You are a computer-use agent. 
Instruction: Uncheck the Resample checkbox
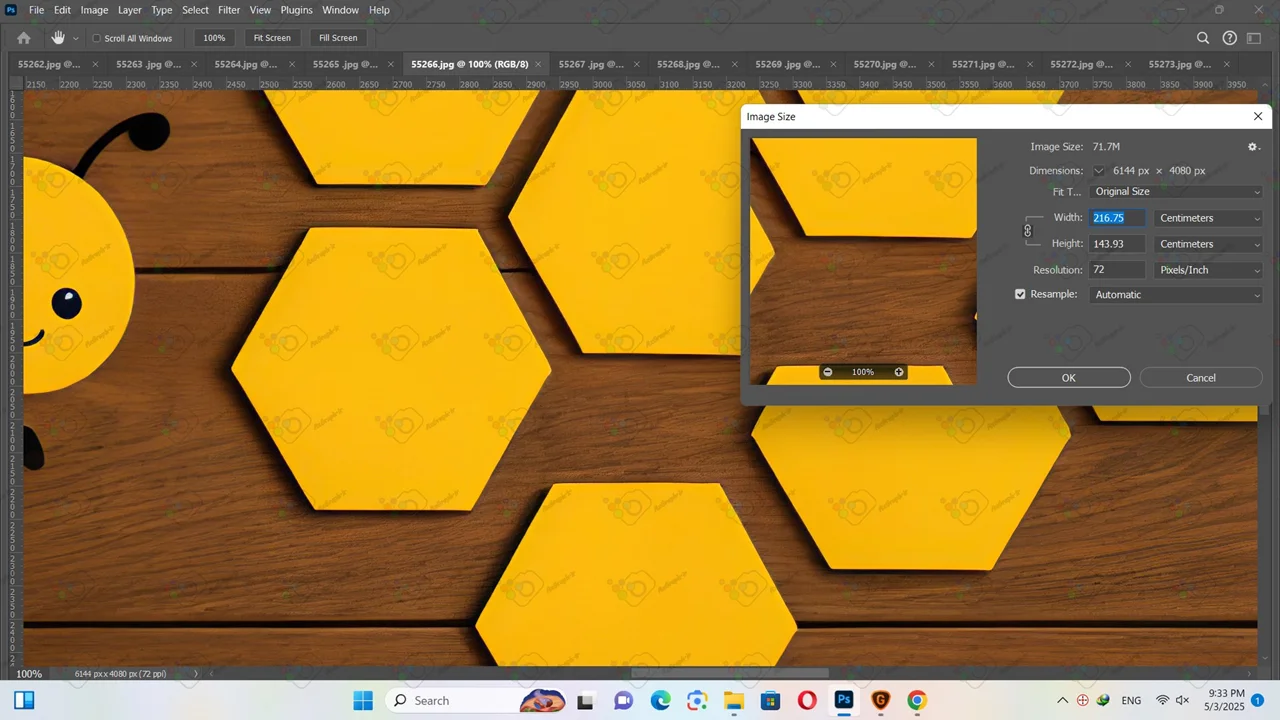[1020, 295]
